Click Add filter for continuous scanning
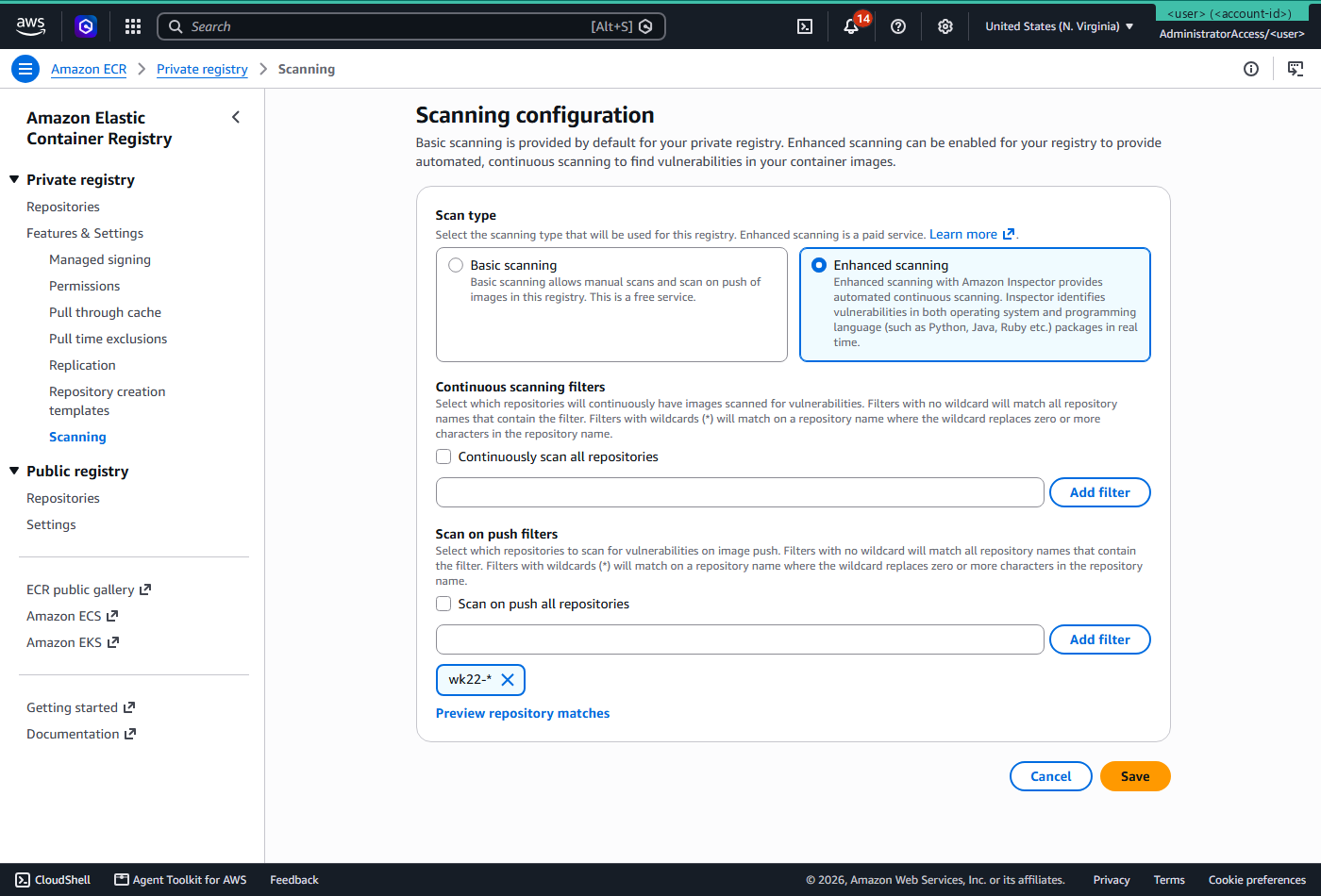1321x896 pixels. 1100,492
